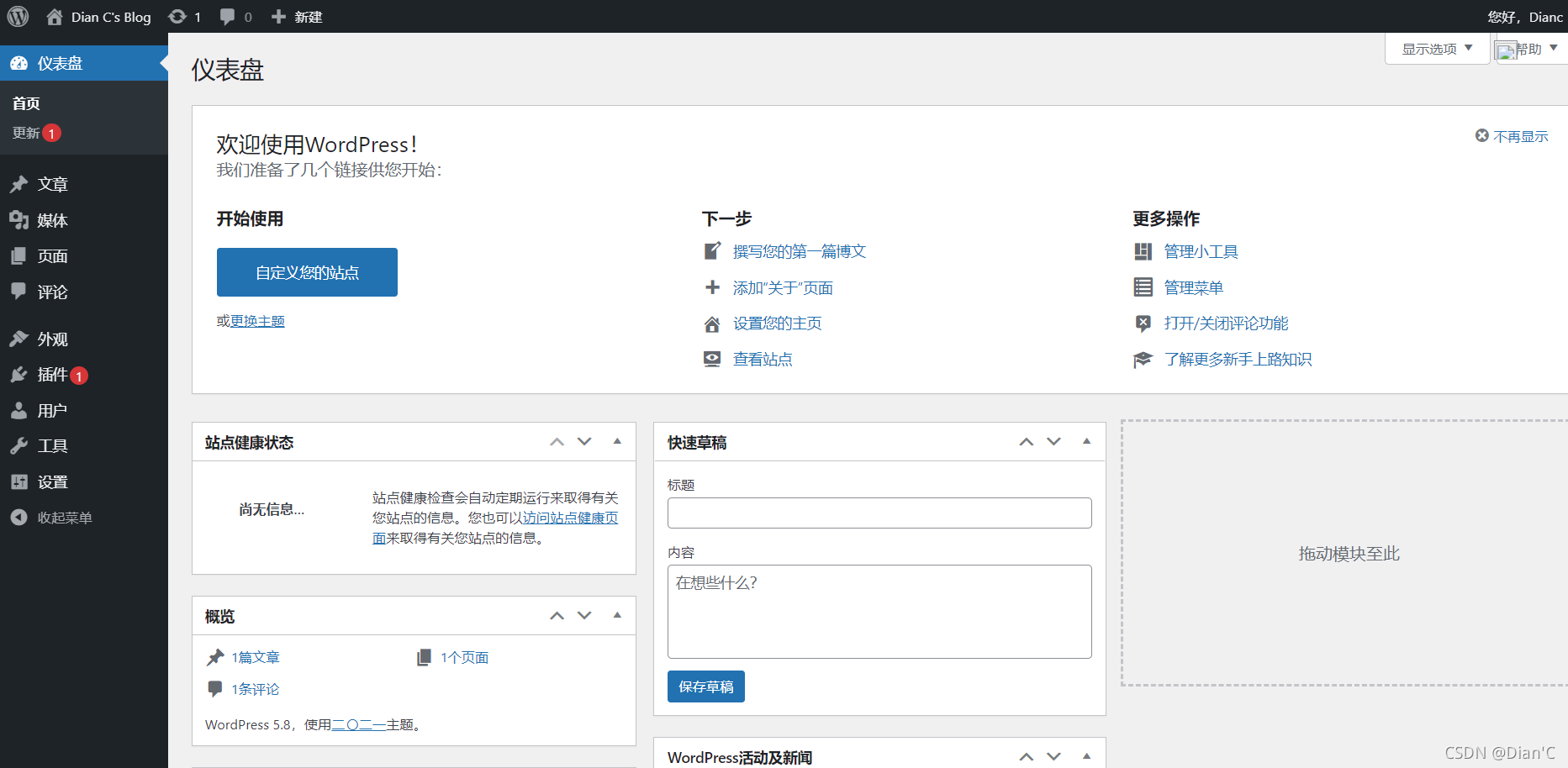Open 管理菜单 link
Screen dimensions: 1568x768
(x=1194, y=288)
